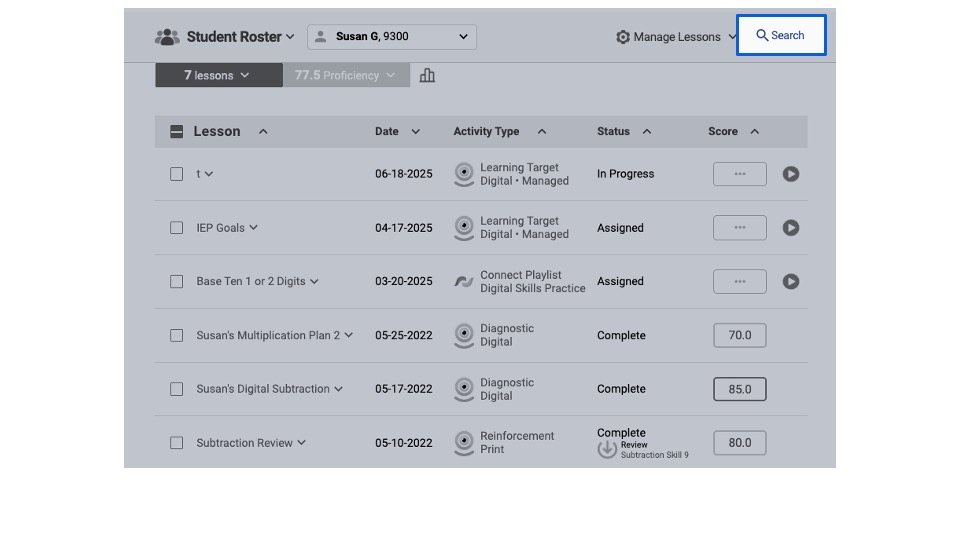This screenshot has width=960, height=540.
Task: Play the IEP Goals lesson
Action: pos(790,228)
